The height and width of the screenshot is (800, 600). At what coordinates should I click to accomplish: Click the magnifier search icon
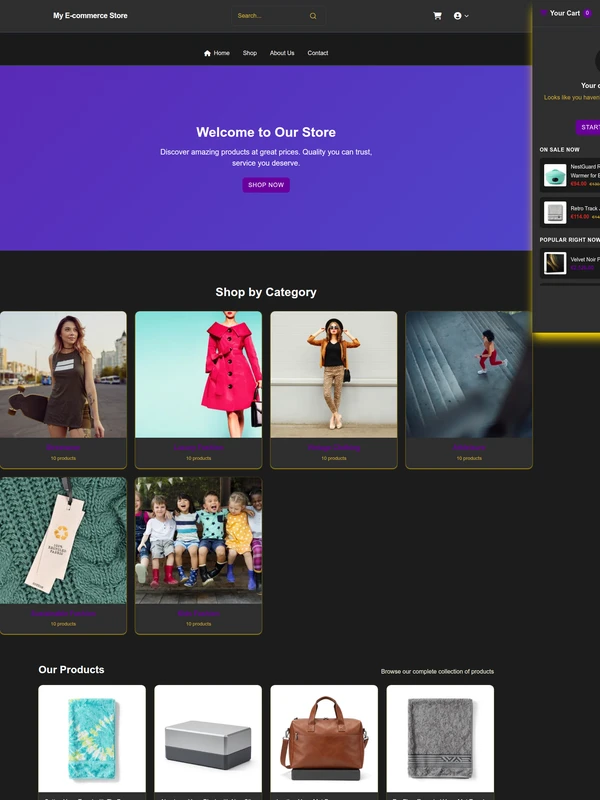tap(313, 16)
